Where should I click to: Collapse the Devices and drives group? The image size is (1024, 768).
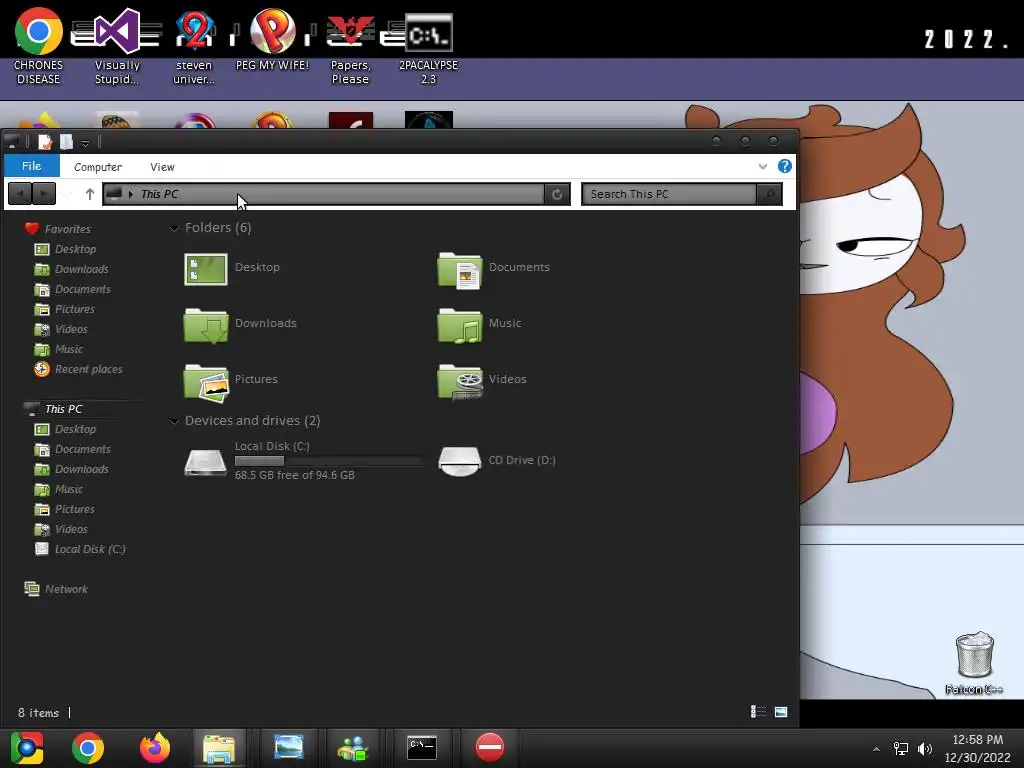click(x=174, y=421)
